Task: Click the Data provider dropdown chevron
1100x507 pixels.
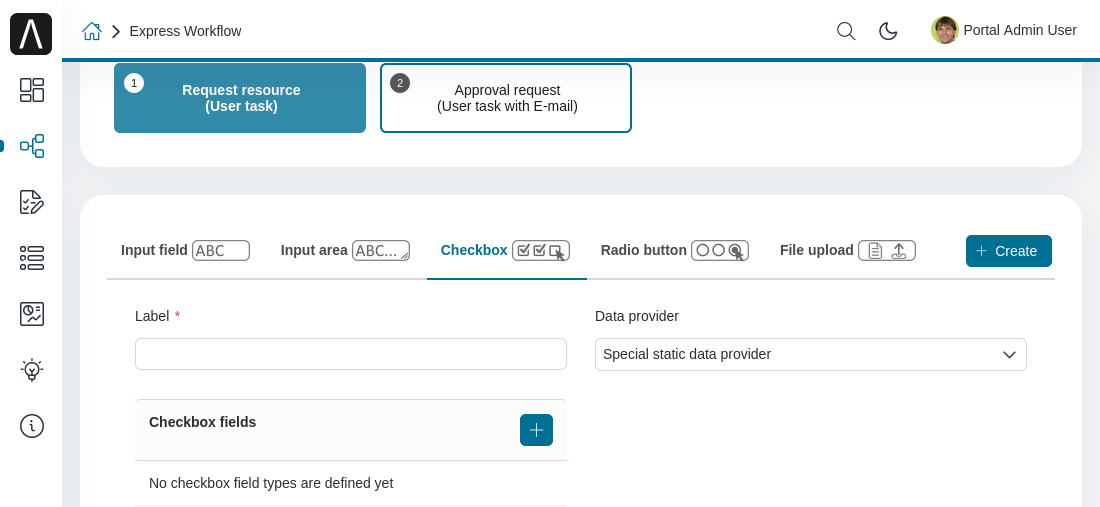Action: [1010, 355]
